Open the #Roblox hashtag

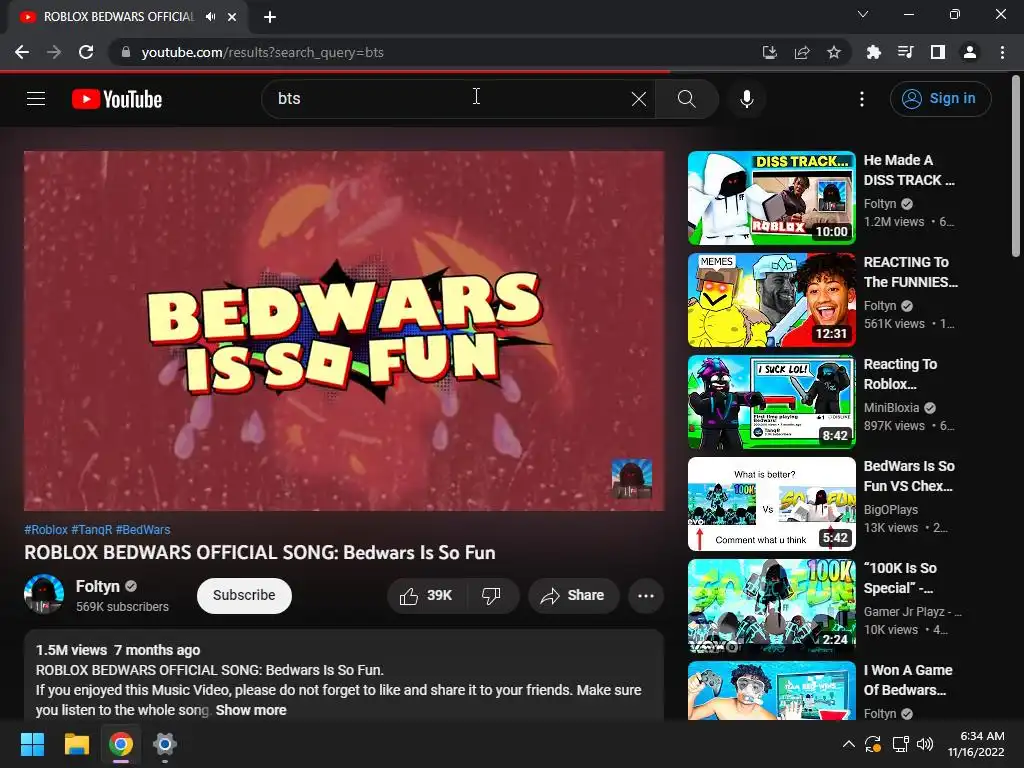[46, 530]
